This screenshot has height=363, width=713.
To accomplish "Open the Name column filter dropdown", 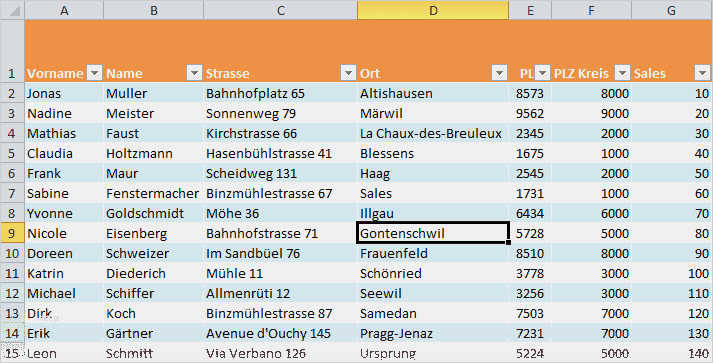I will click(194, 73).
